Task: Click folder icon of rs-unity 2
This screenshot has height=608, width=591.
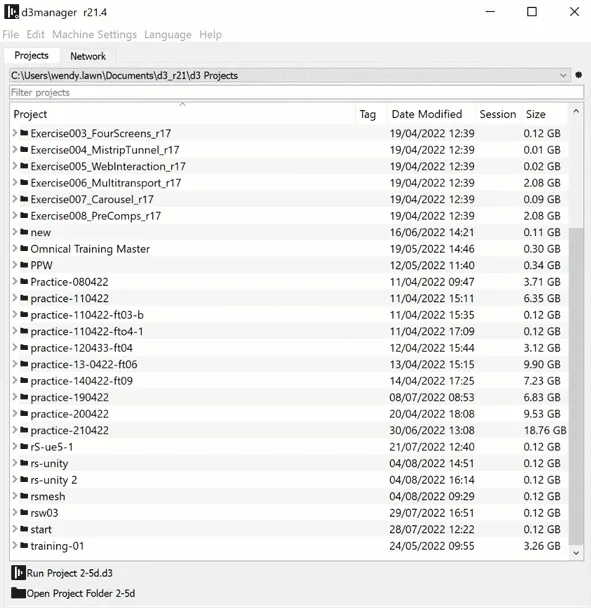Action: pos(24,480)
